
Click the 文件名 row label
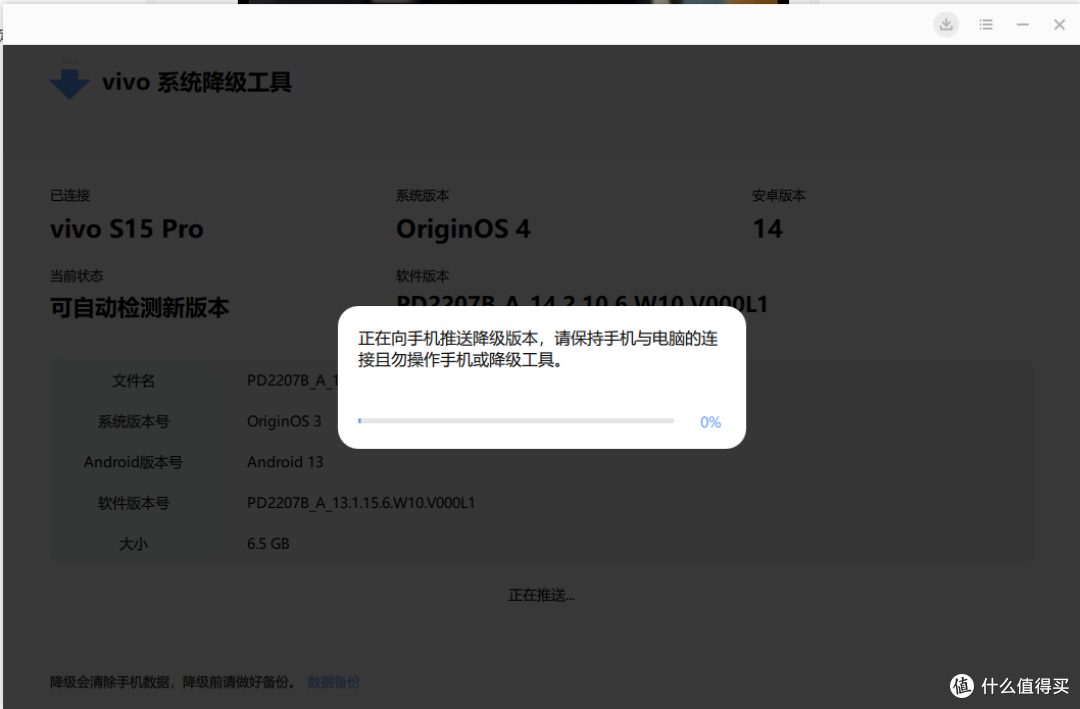coord(133,381)
